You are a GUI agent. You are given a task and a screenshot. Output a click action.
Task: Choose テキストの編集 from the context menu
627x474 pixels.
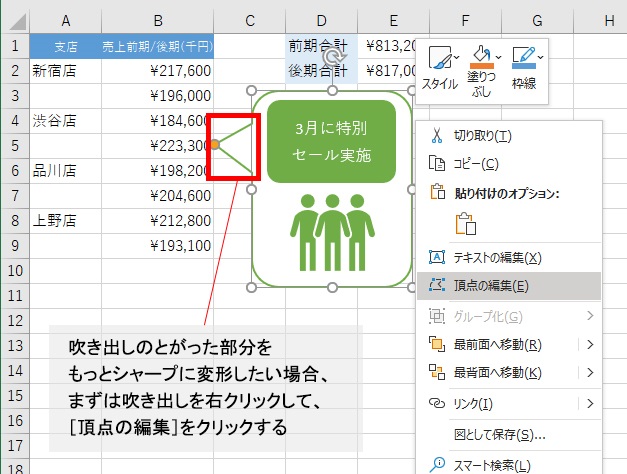tap(497, 257)
